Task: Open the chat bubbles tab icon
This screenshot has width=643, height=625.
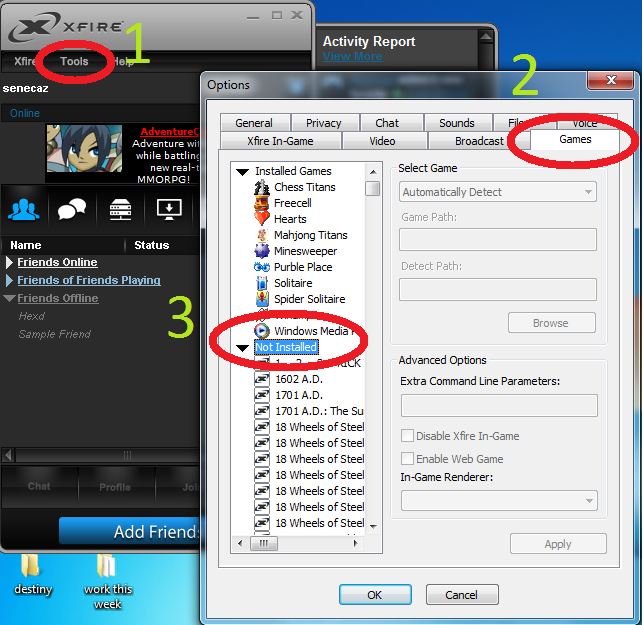Action: click(72, 209)
